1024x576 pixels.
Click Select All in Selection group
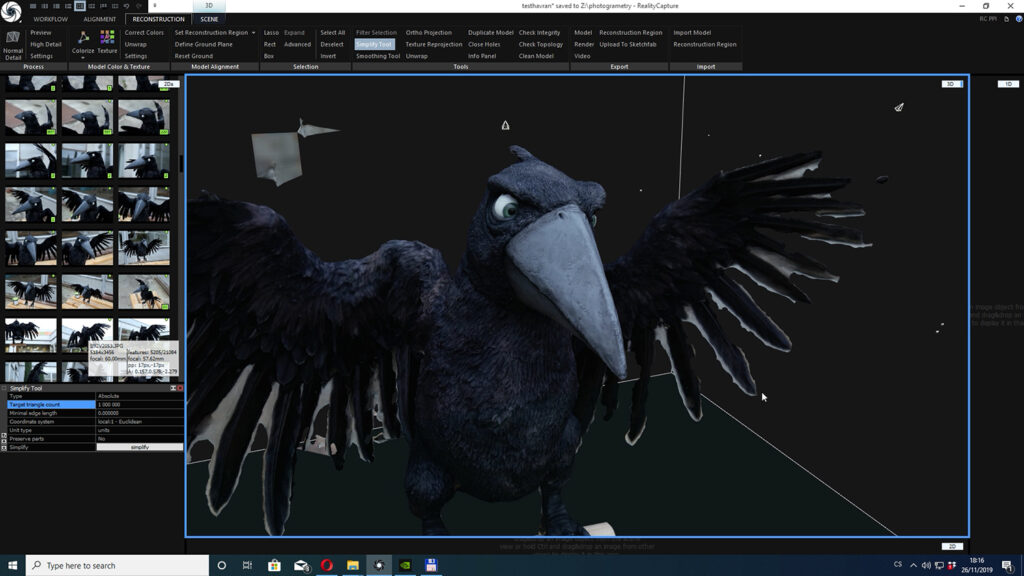[x=332, y=33]
